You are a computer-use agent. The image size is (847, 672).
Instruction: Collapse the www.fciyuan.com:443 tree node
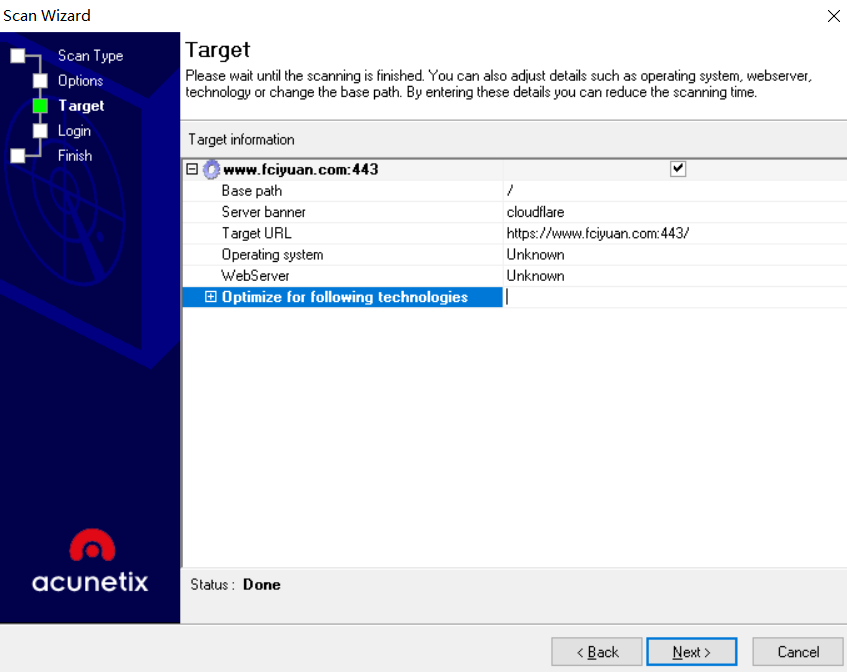click(x=192, y=169)
